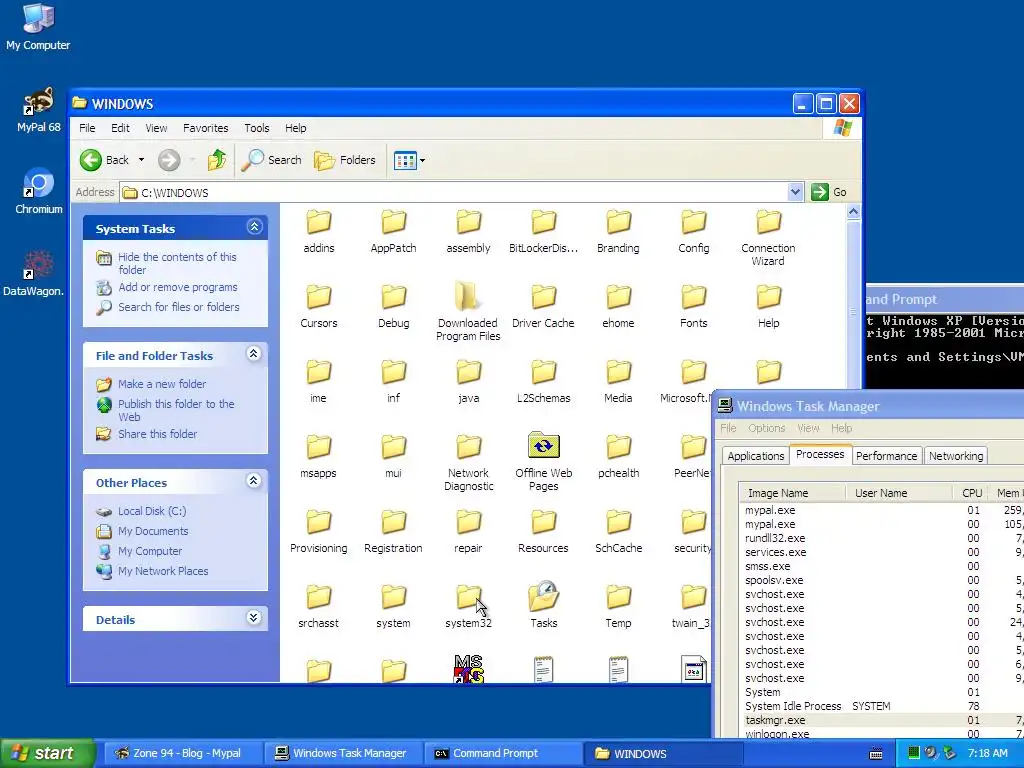Click Make a new folder link
1024x768 pixels.
[x=162, y=384]
